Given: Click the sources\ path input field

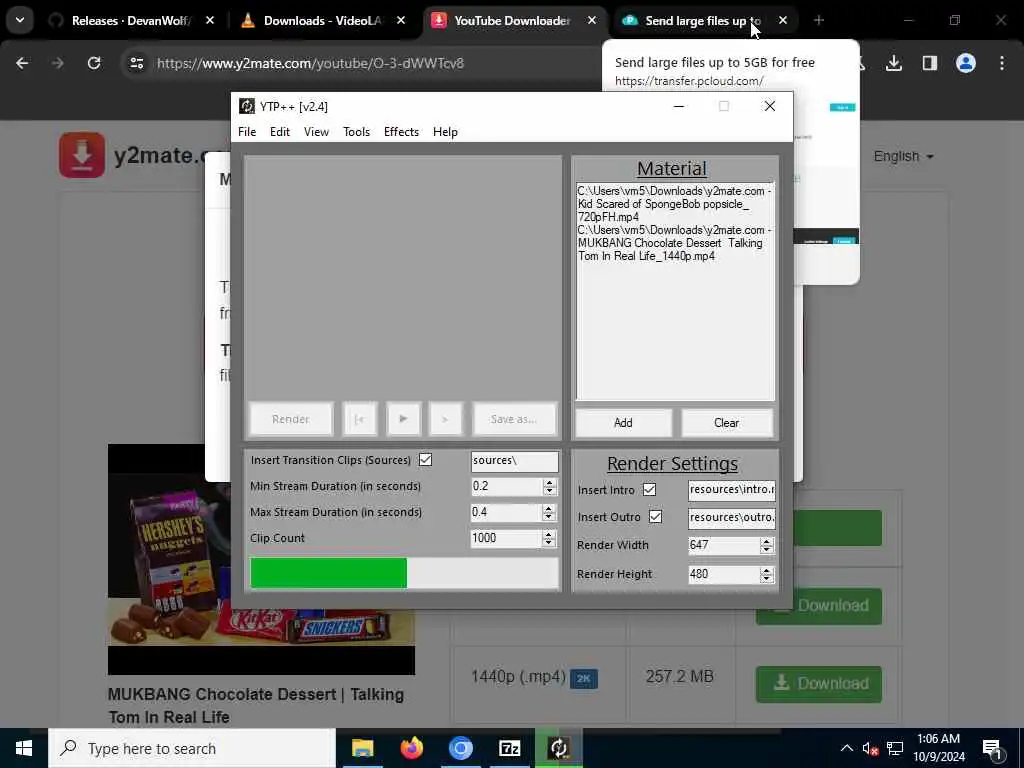Looking at the screenshot, I should (515, 461).
